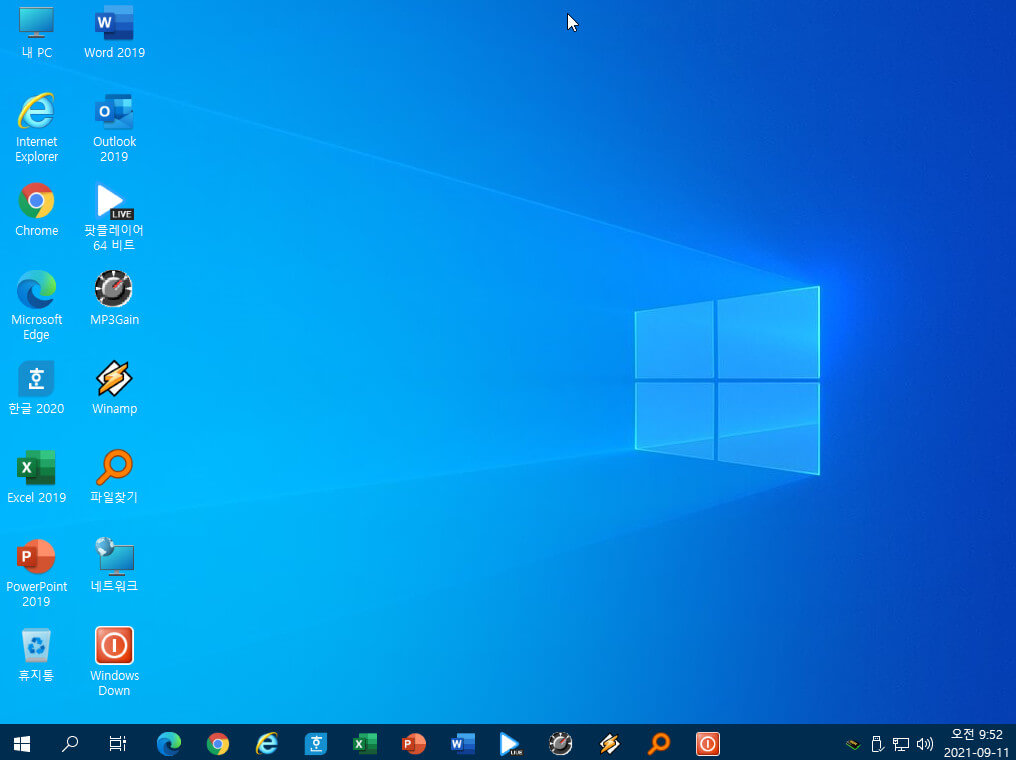Launch Excel from the taskbar
The height and width of the screenshot is (760, 1016).
pos(365,743)
